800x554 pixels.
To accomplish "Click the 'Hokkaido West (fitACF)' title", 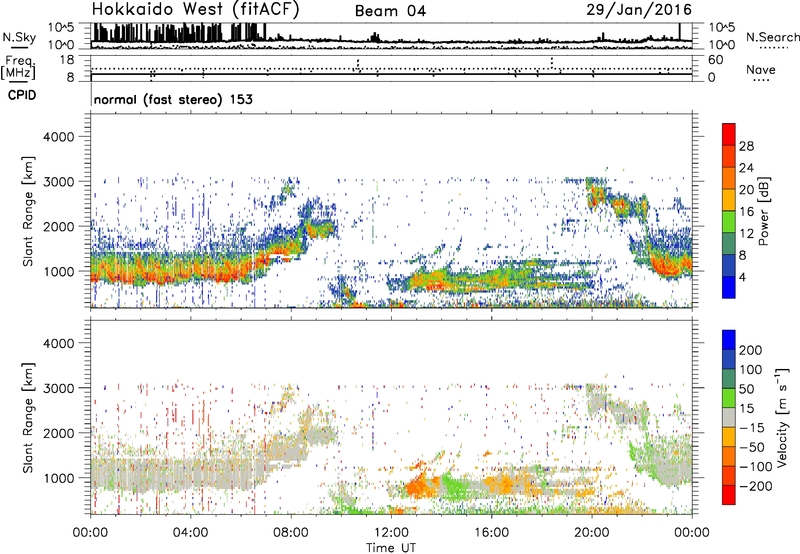I will point(195,10).
